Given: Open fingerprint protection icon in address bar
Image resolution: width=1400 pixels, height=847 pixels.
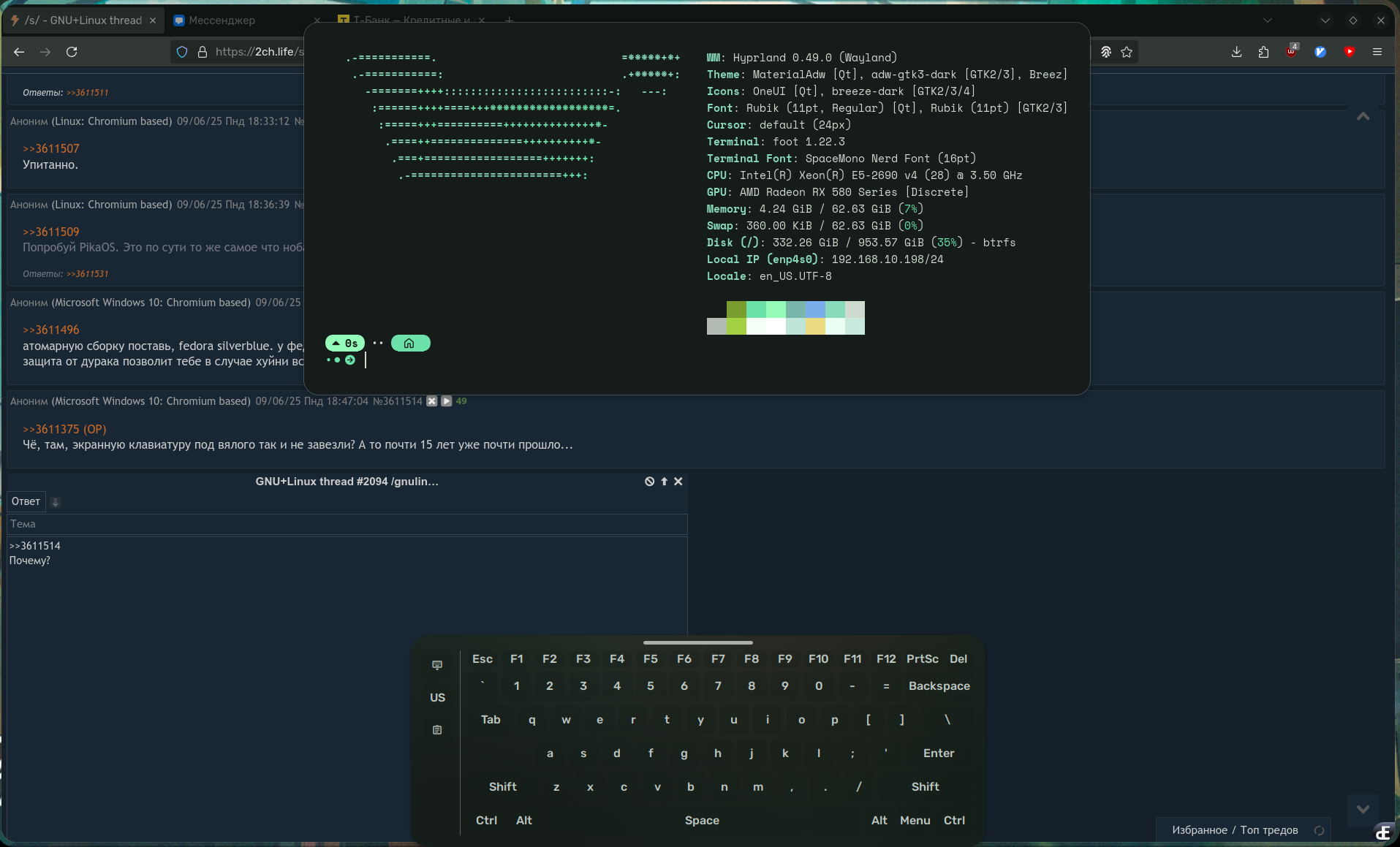Looking at the screenshot, I should [1106, 52].
